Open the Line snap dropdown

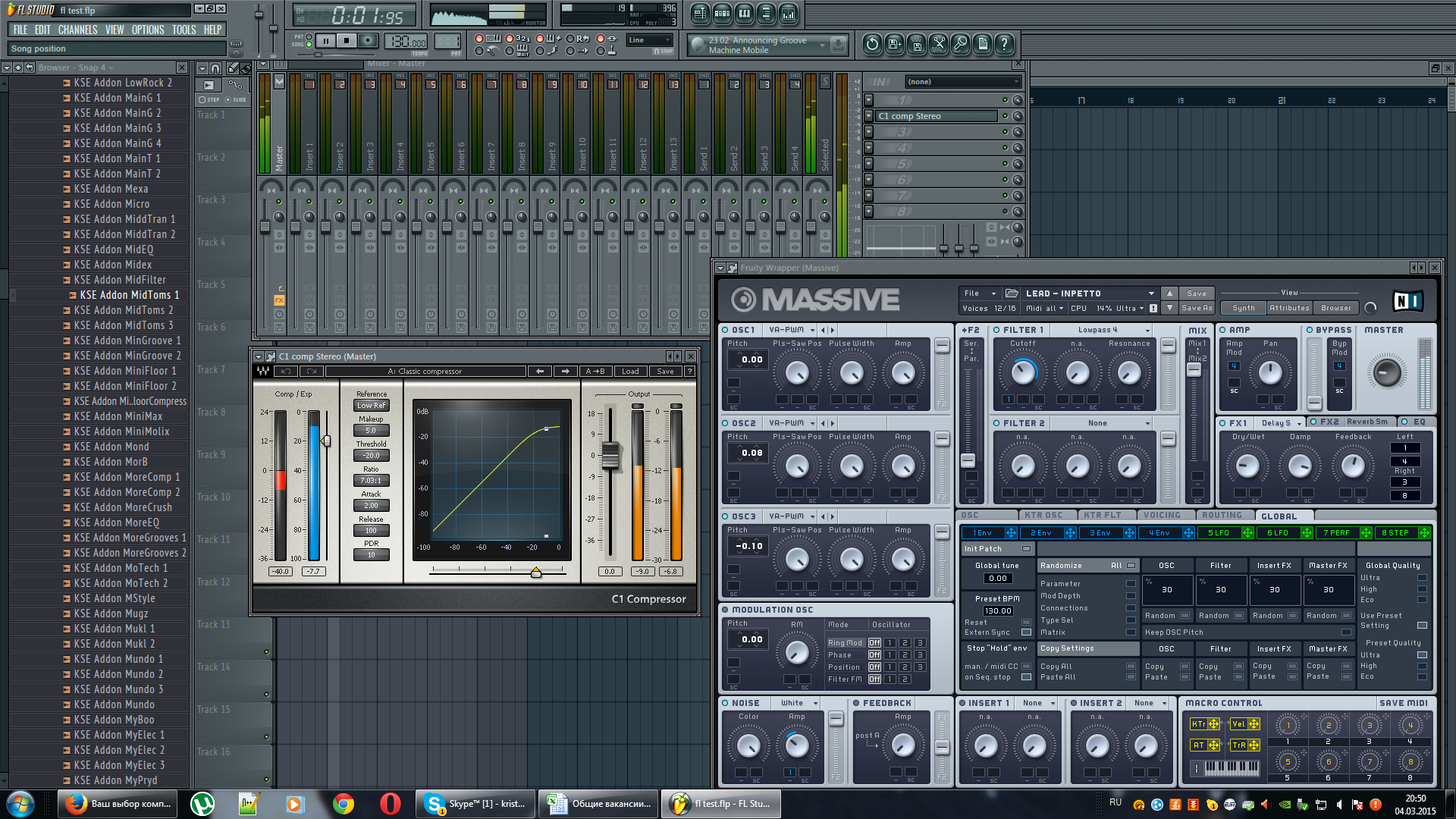651,40
